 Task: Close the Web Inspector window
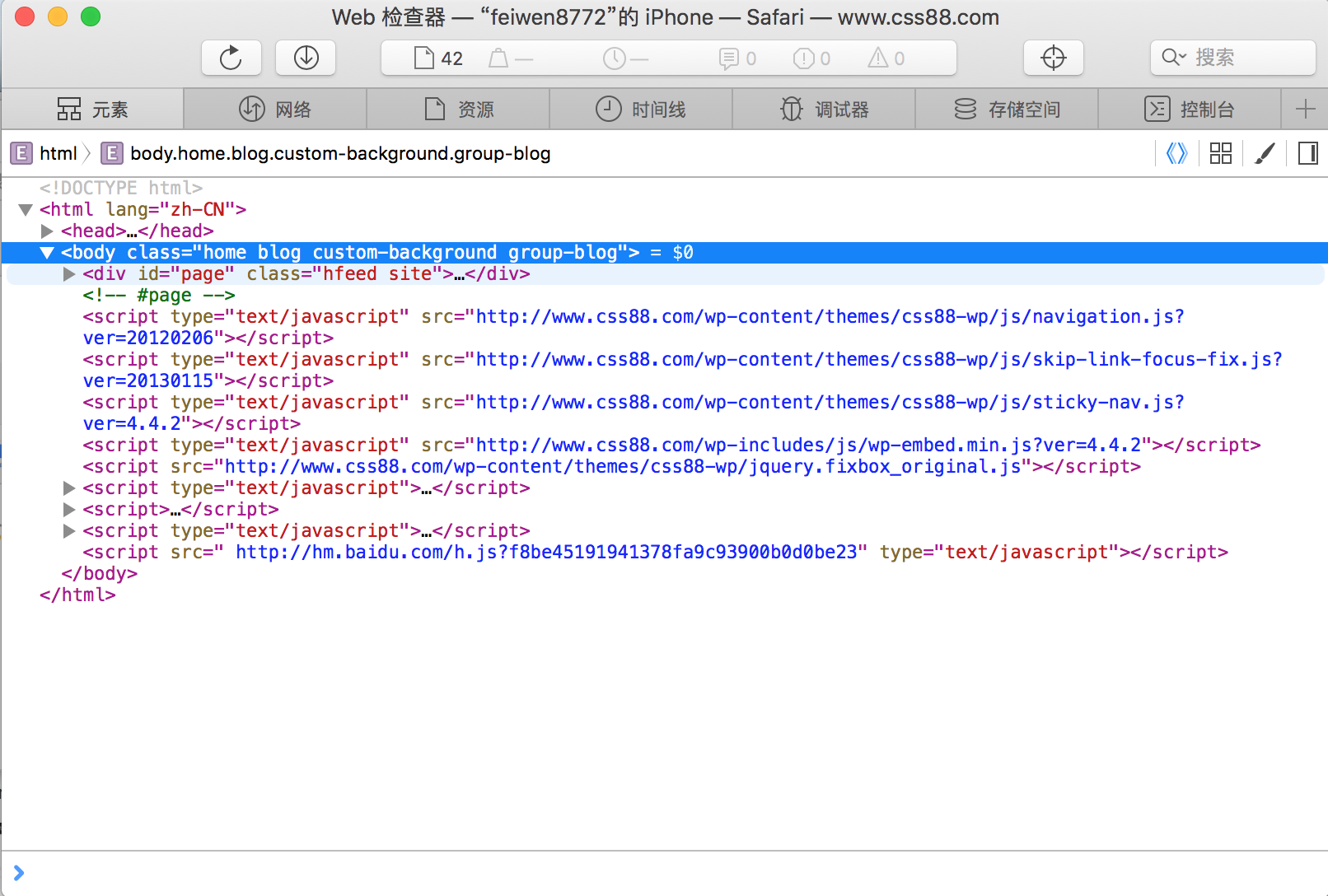25,16
